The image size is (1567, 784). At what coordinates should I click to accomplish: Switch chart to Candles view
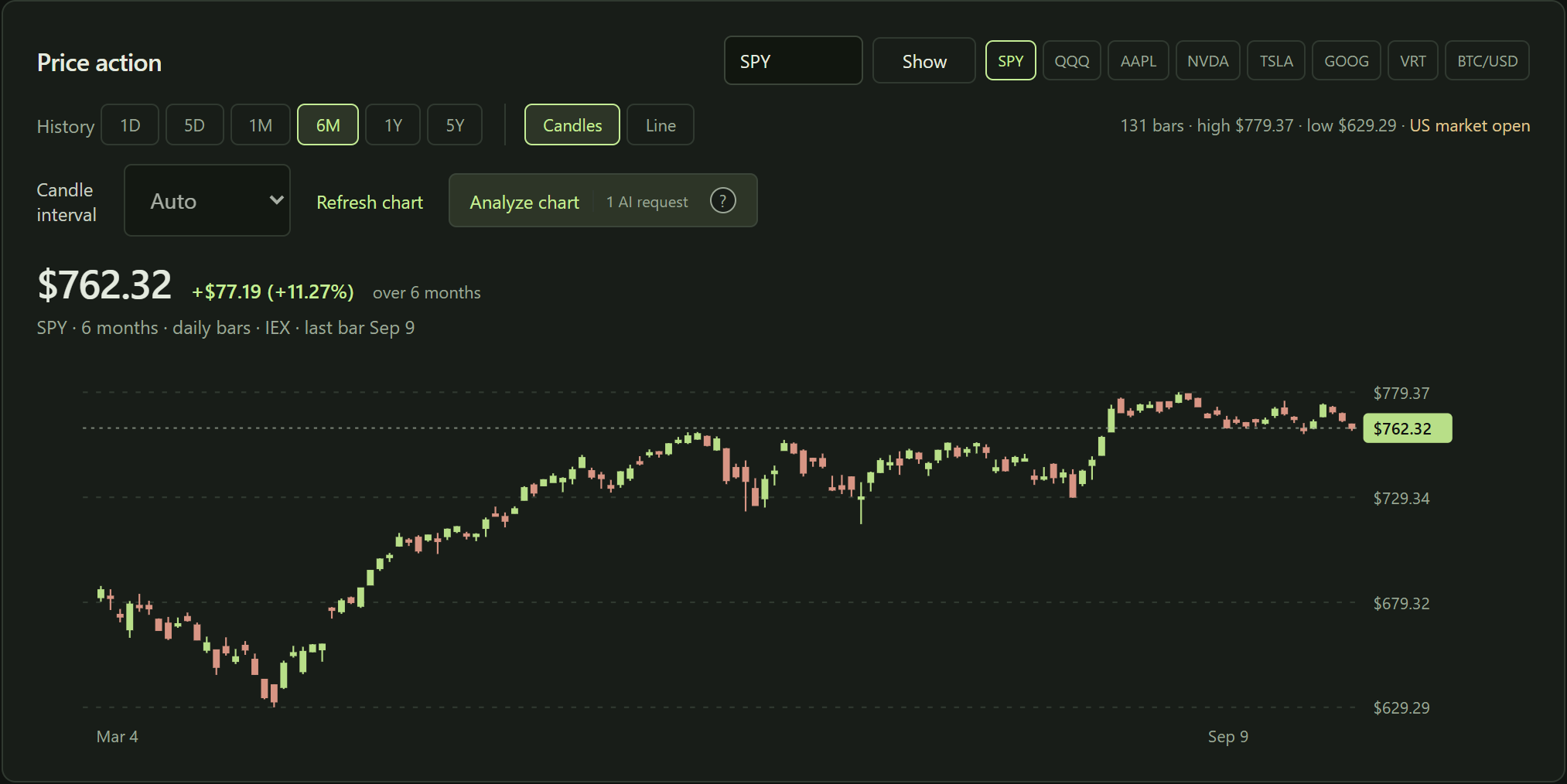point(572,124)
